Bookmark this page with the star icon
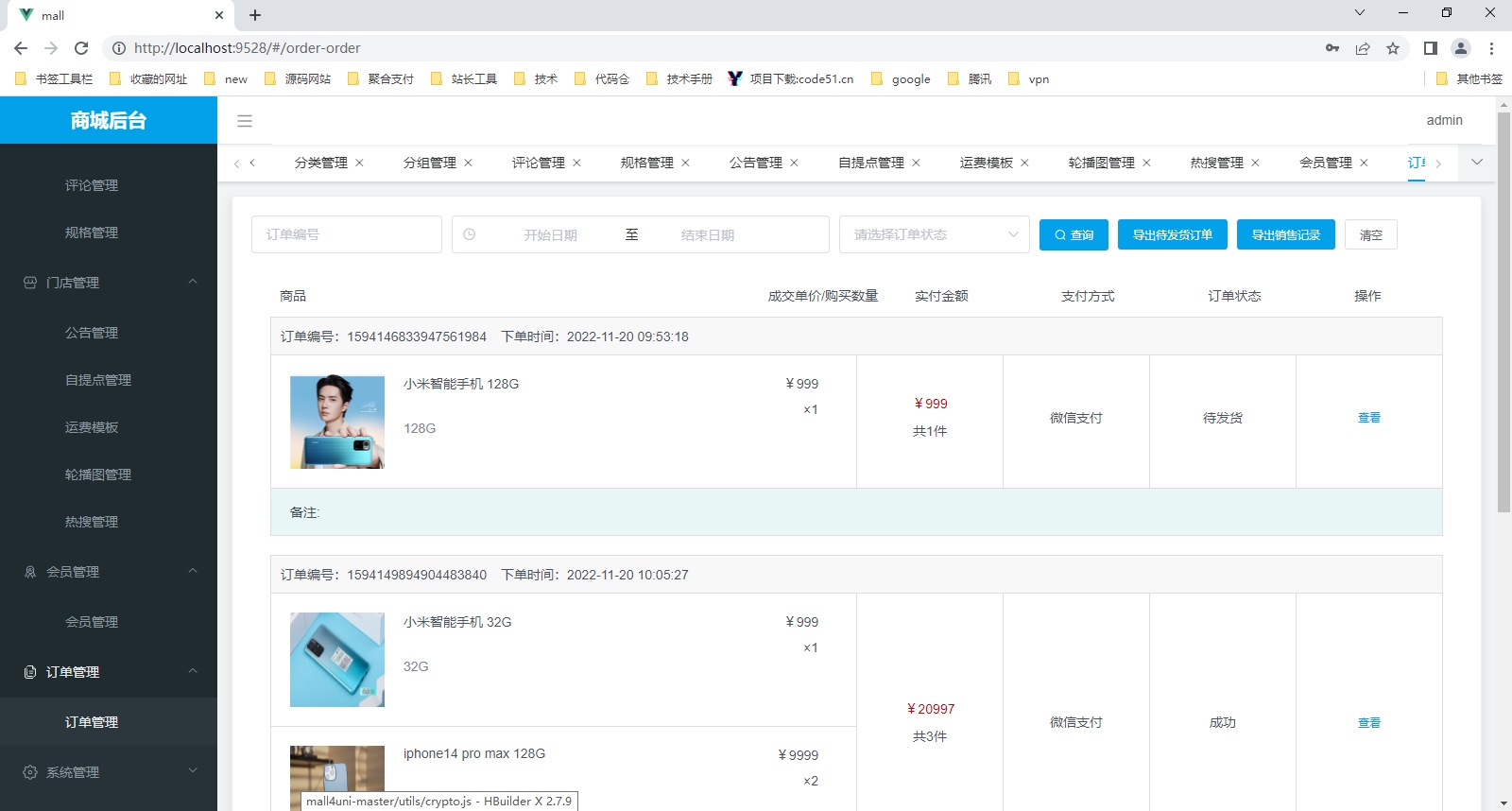The width and height of the screenshot is (1512, 811). 1393,48
